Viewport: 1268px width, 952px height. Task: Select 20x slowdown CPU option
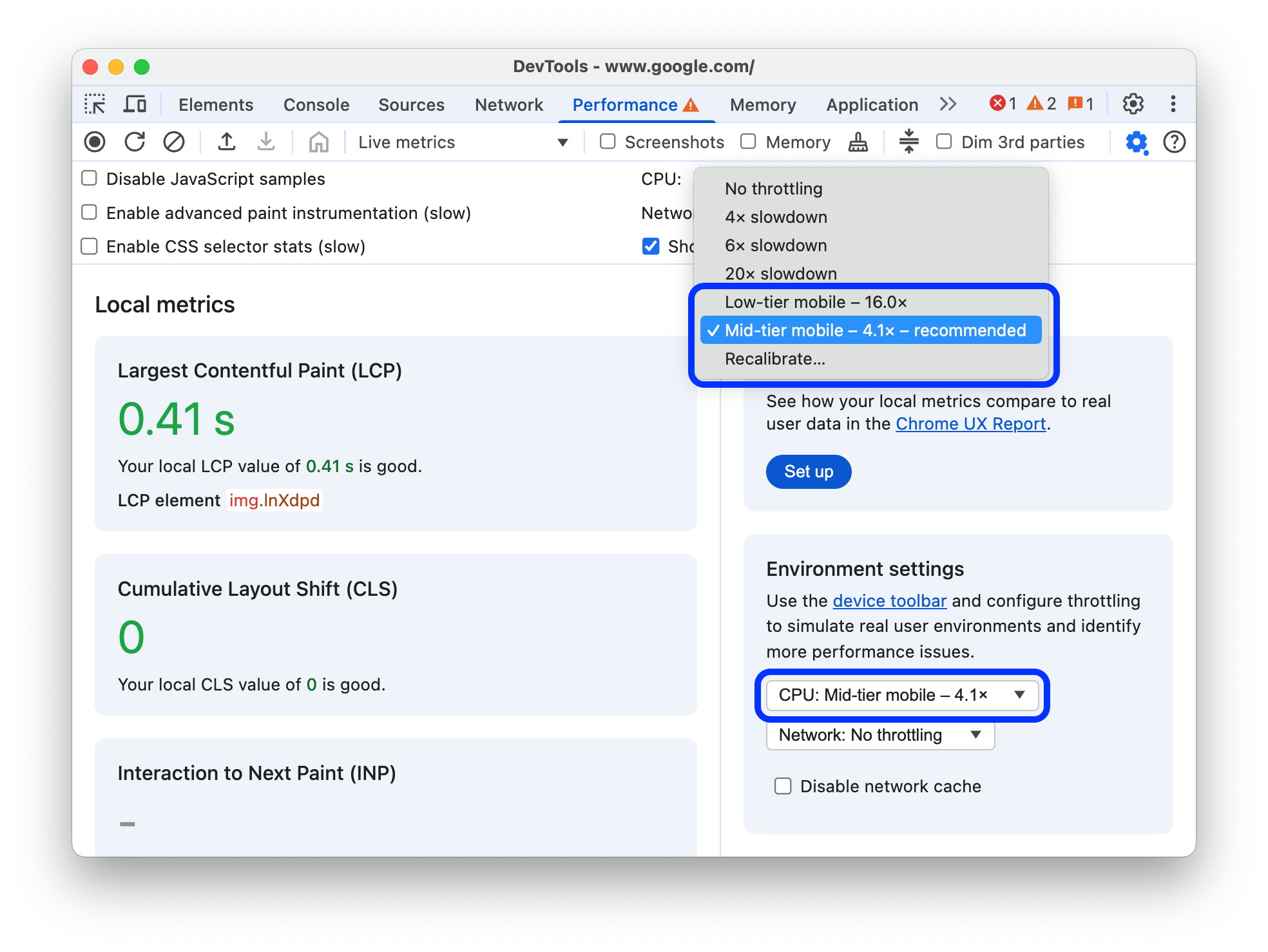click(x=780, y=273)
